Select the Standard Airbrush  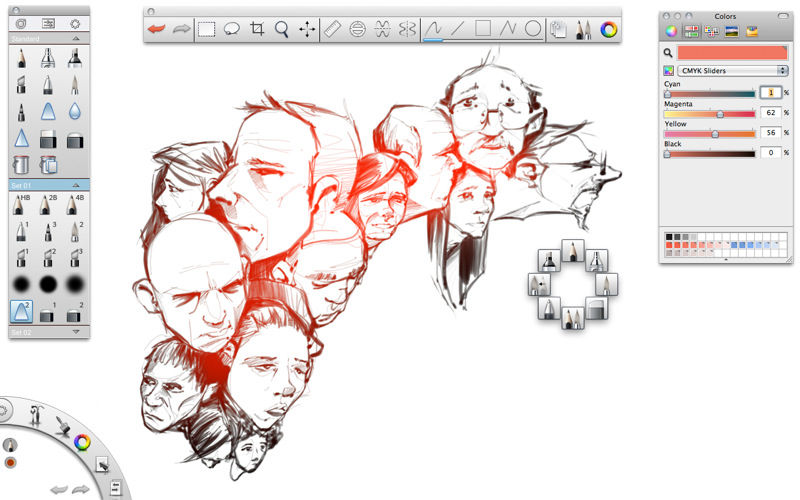click(48, 58)
